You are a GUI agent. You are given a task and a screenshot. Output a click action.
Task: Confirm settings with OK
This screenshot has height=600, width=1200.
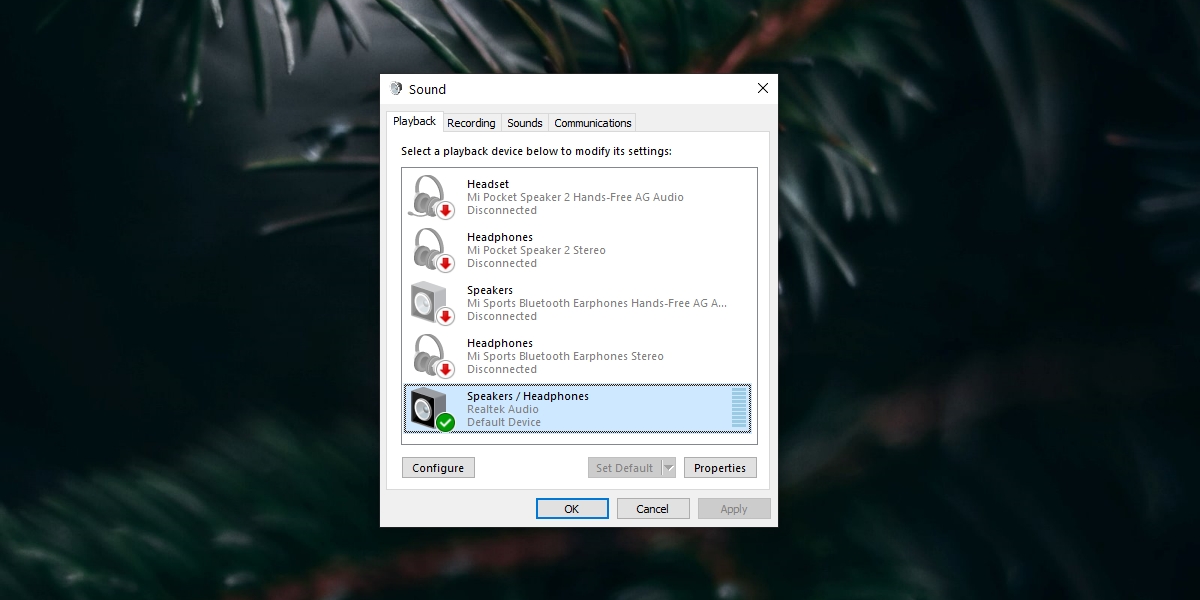[x=572, y=508]
